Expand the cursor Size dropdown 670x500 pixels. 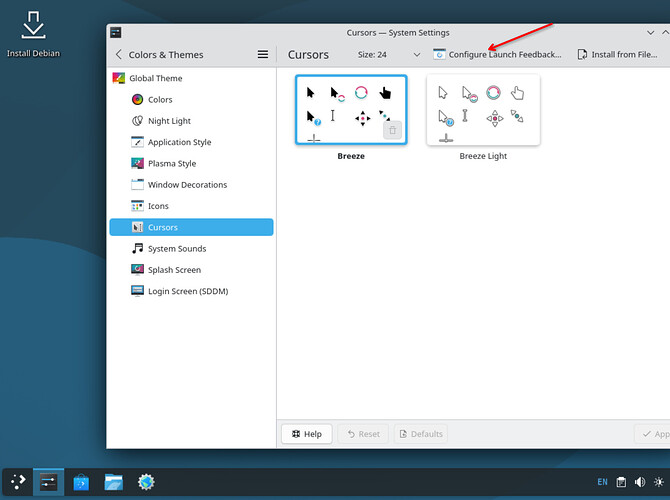(388, 55)
